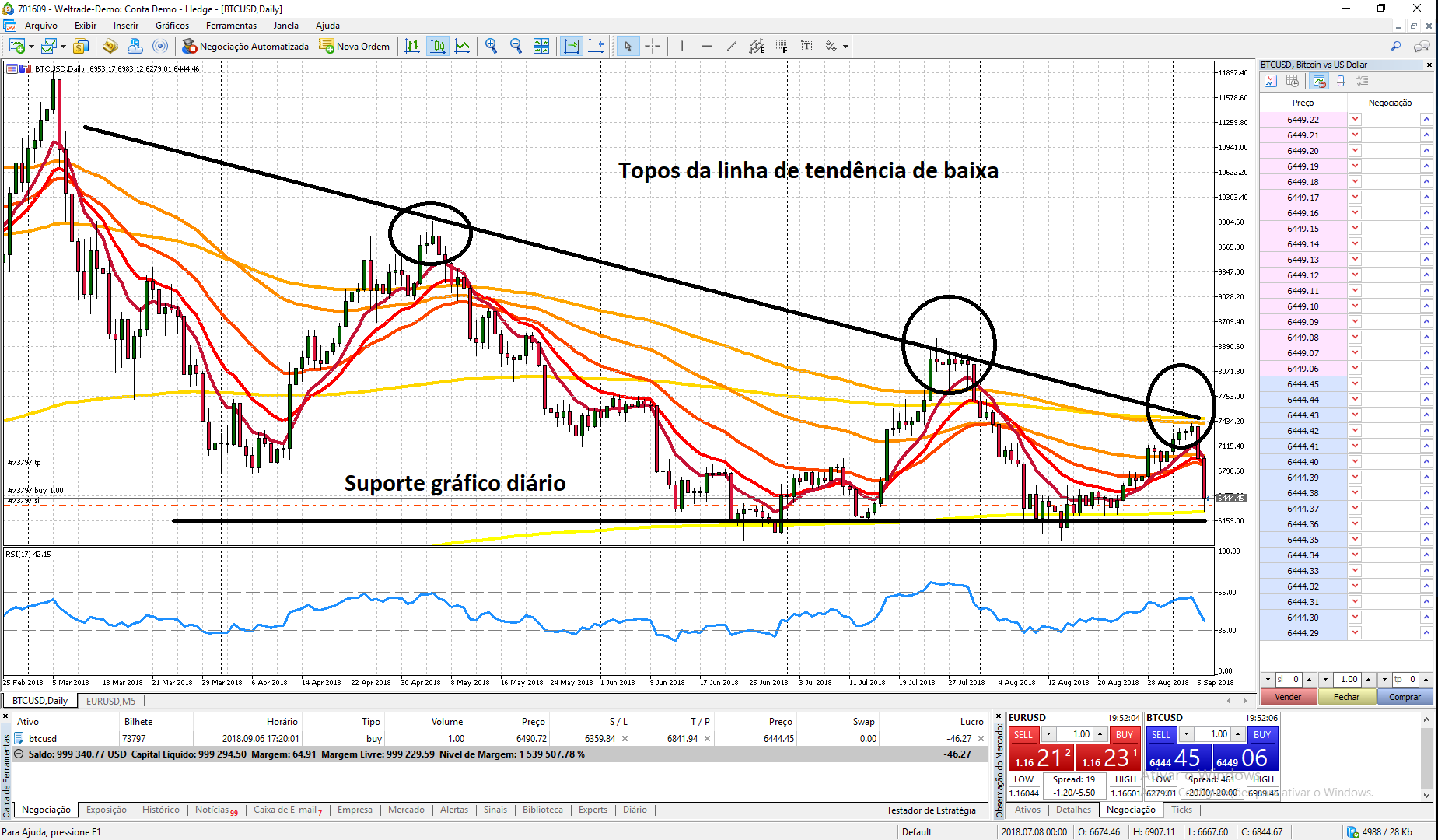Select the horizontal line drawing tool
1438x840 pixels.
click(x=707, y=47)
